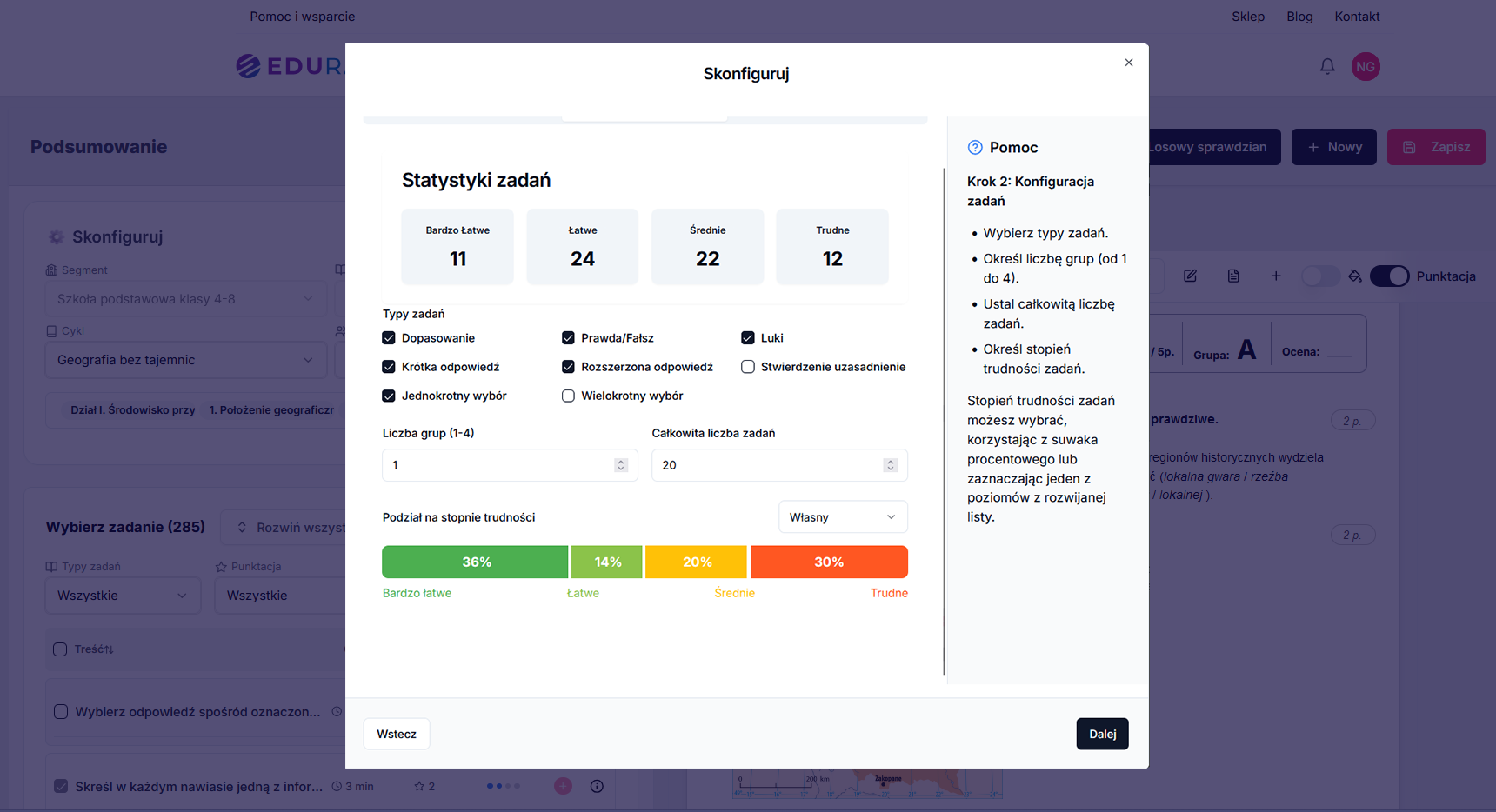The width and height of the screenshot is (1496, 812).
Task: Click the star rating icon on the Skreśl row
Action: [x=419, y=786]
